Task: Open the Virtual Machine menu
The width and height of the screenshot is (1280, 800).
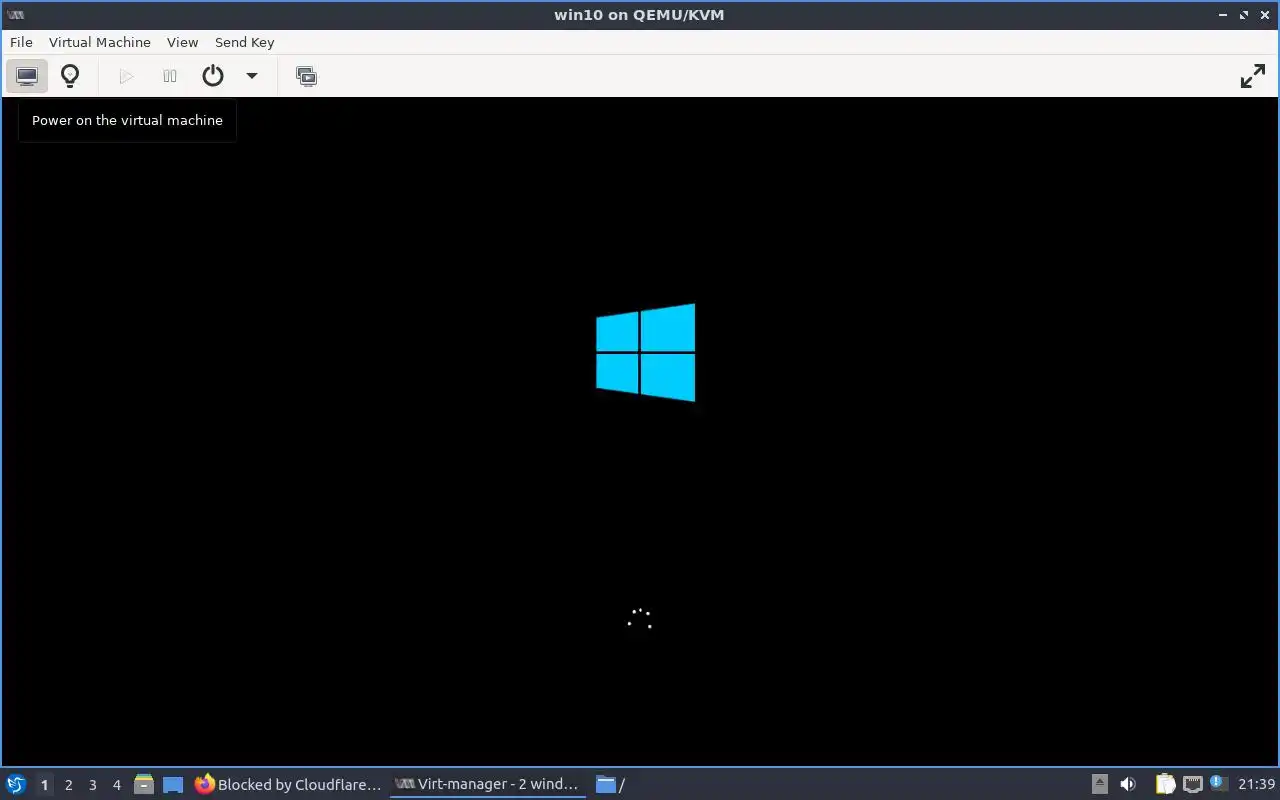Action: (100, 42)
